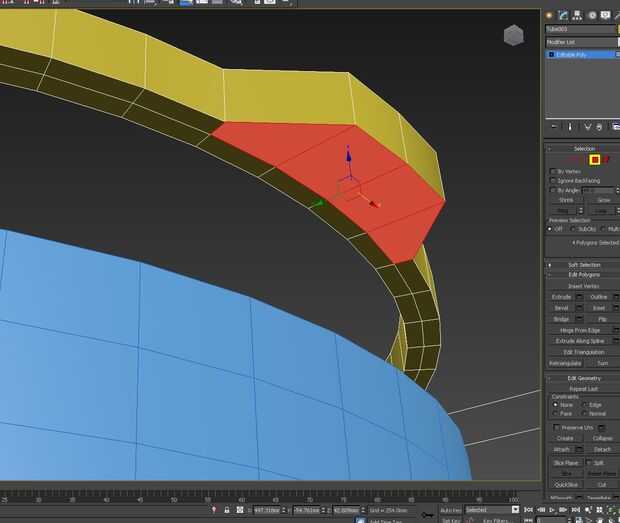This screenshot has width=620, height=523.
Task: Click the Outline button
Action: click(599, 297)
